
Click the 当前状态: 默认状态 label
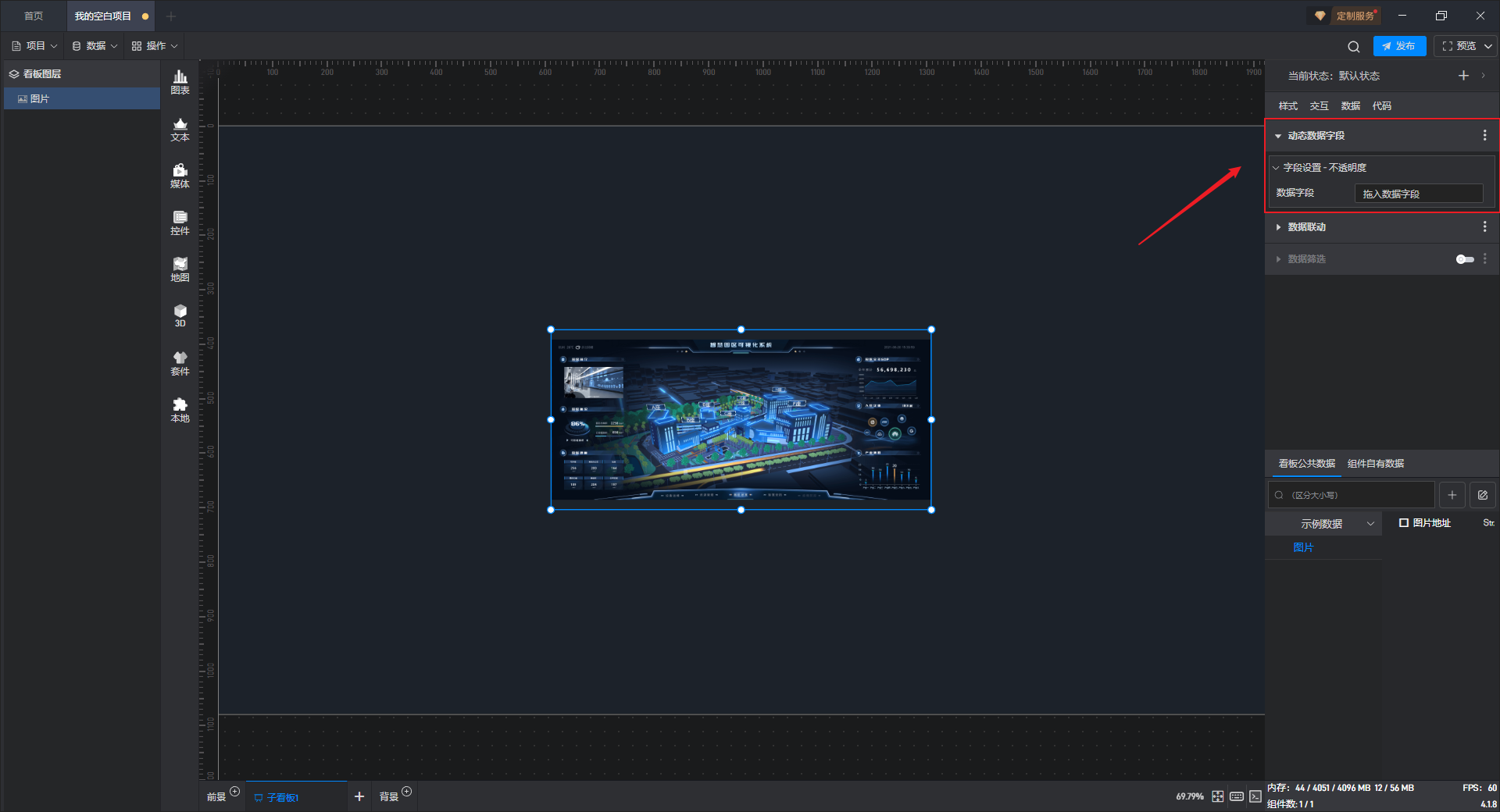(x=1334, y=76)
